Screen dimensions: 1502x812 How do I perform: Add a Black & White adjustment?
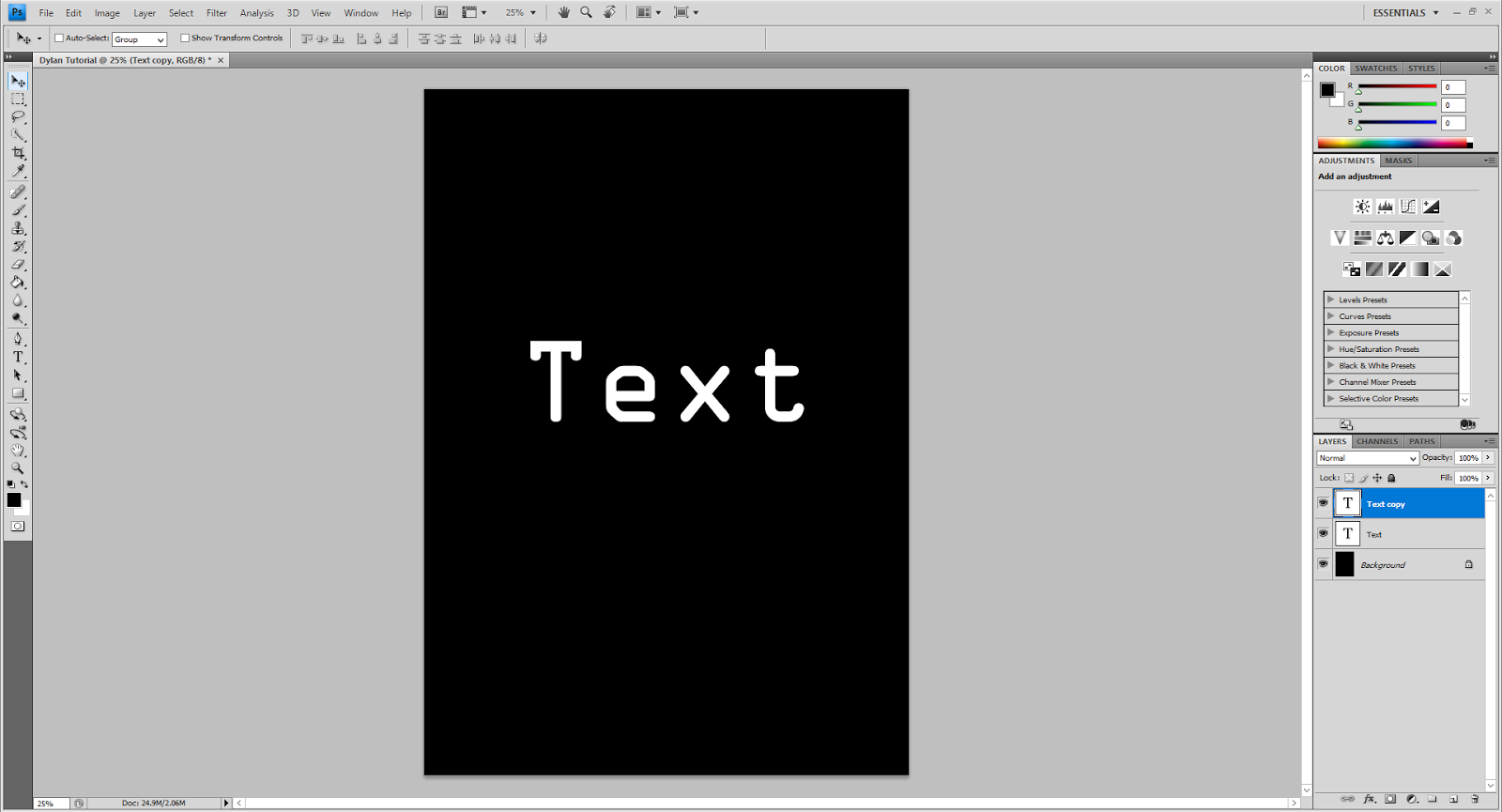coord(1408,238)
